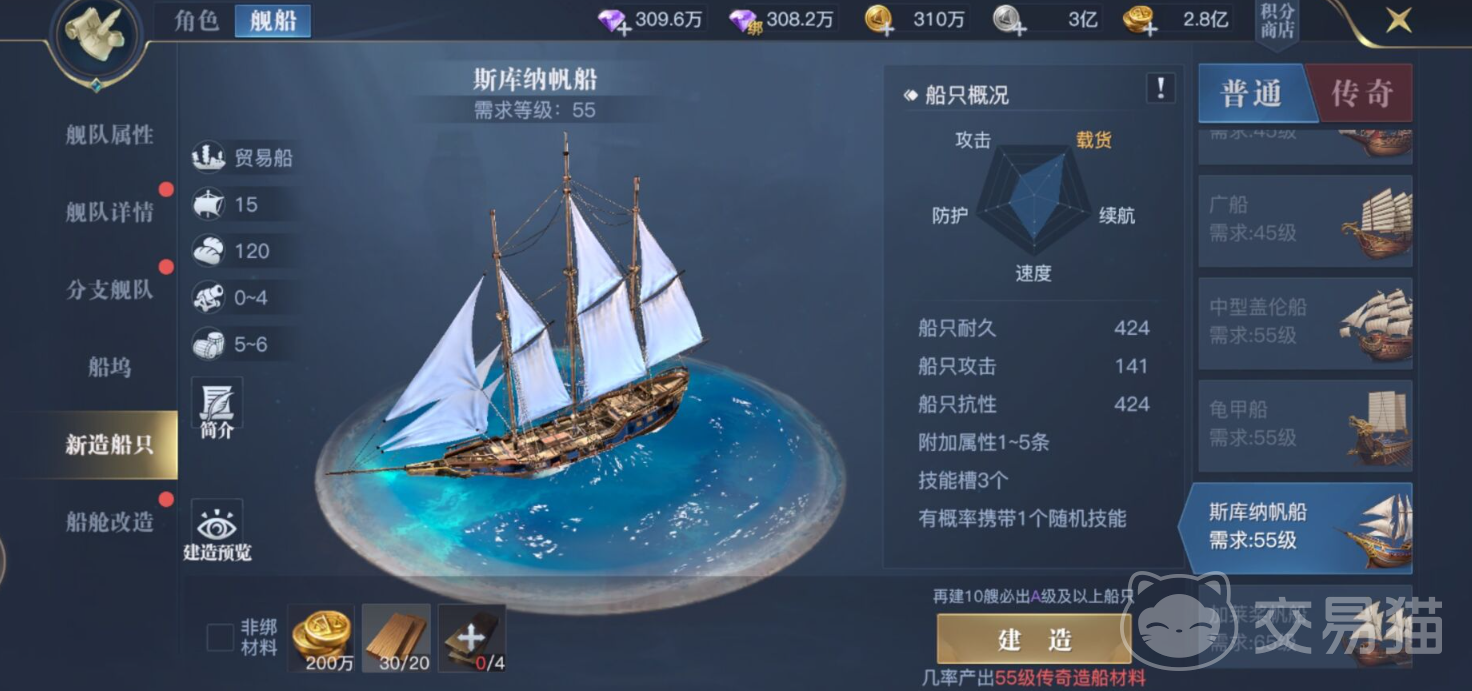Close the ship panel with the X

click(1399, 20)
